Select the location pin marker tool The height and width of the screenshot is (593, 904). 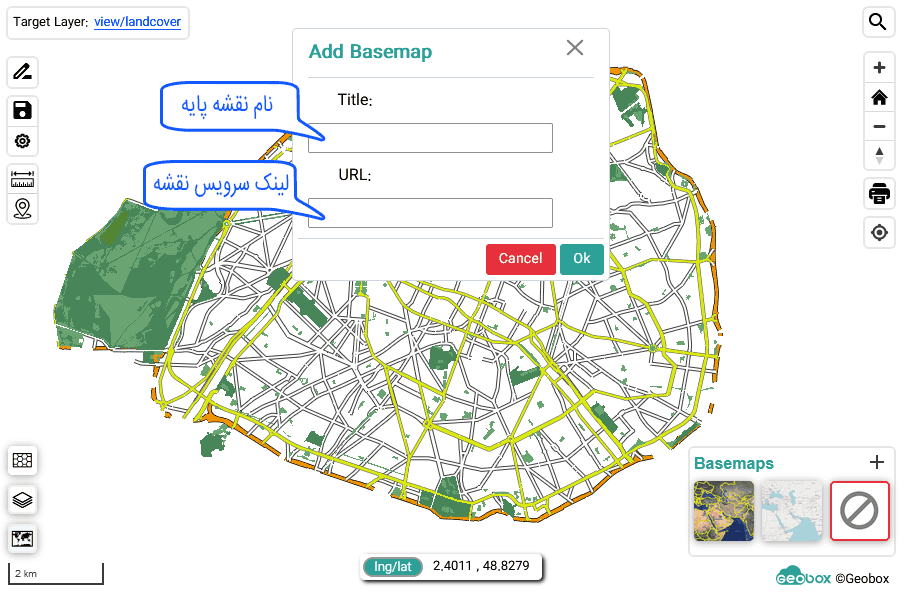pyautogui.click(x=22, y=208)
